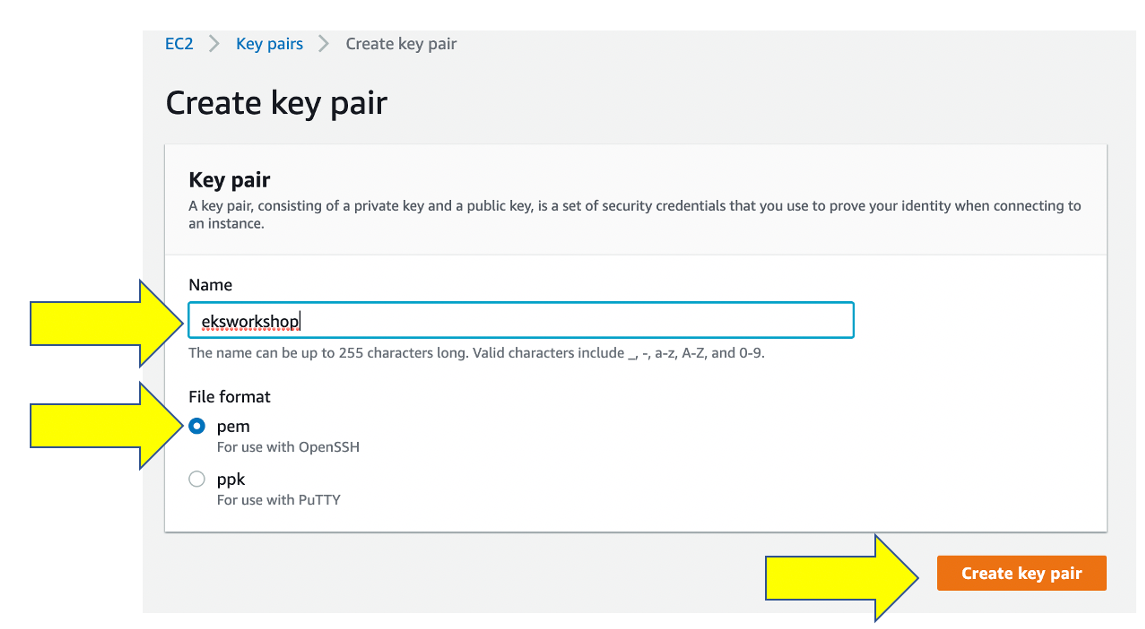Choose the ppk file format radio button
The width and height of the screenshot is (1145, 629).
click(197, 479)
